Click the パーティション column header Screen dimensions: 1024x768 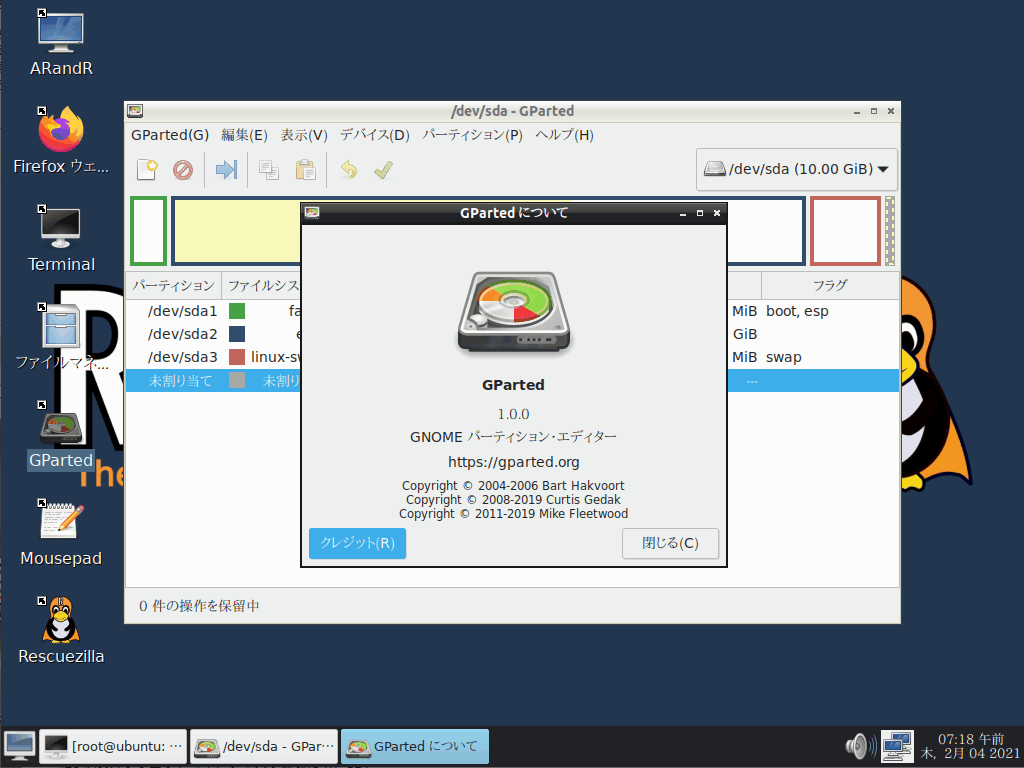[174, 285]
